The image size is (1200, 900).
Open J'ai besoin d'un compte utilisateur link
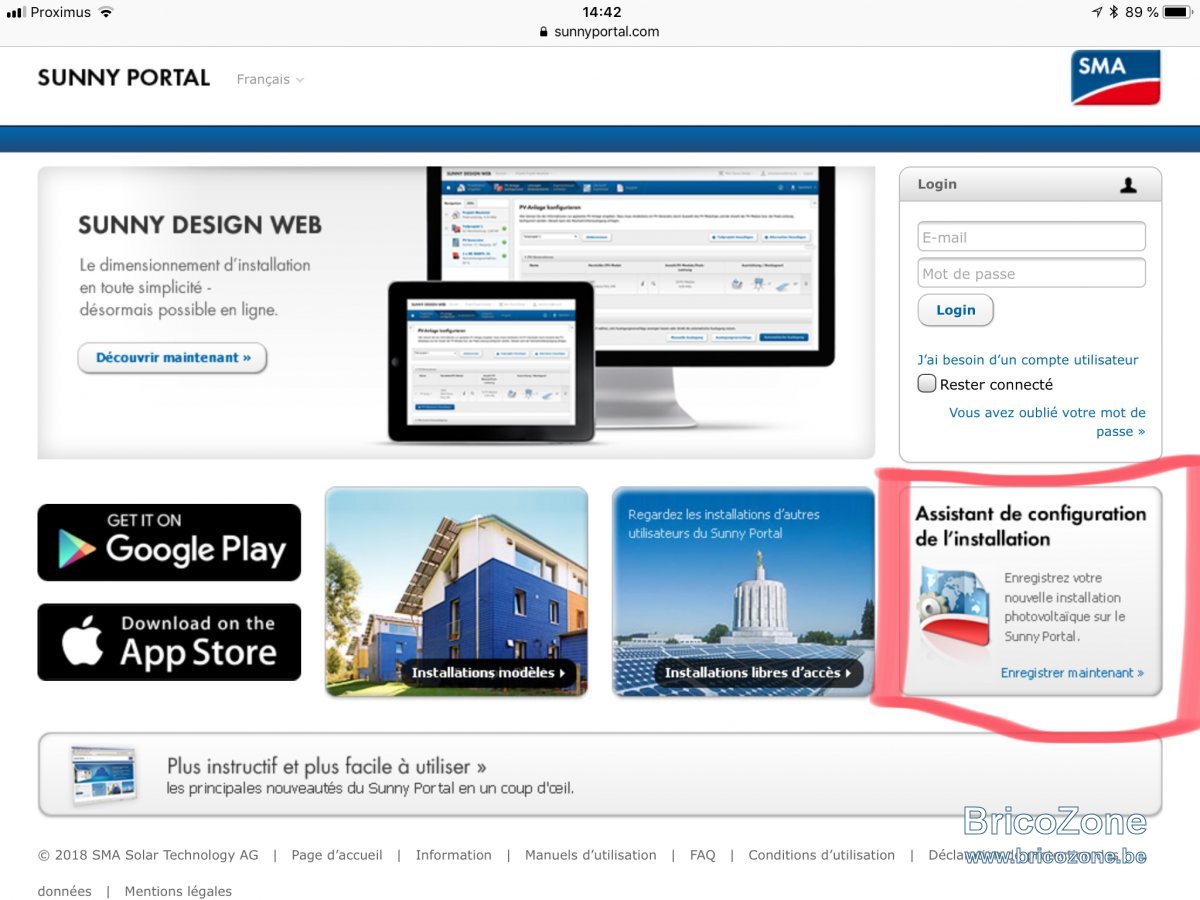tap(1027, 359)
